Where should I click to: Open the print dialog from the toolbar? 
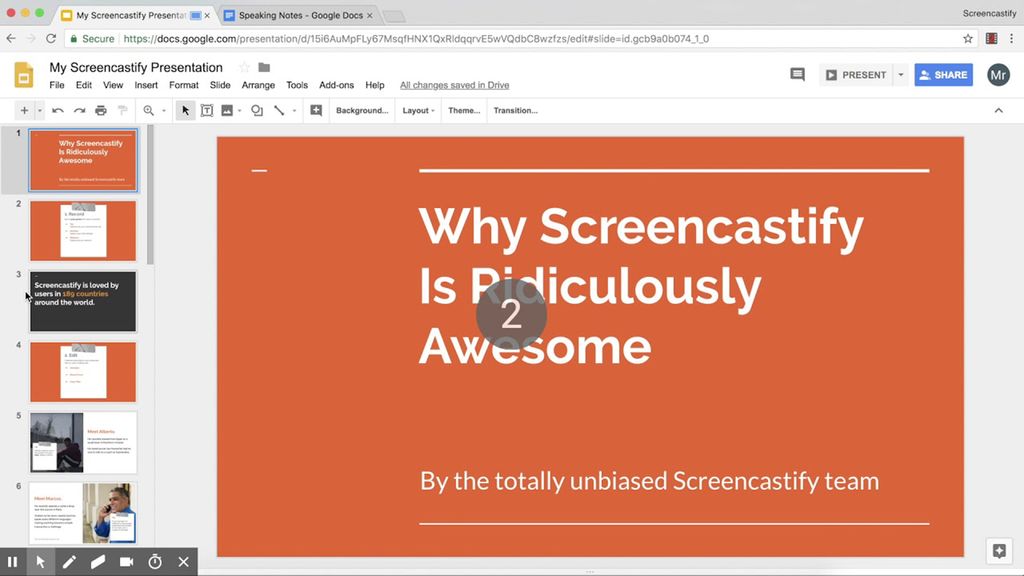tap(100, 110)
